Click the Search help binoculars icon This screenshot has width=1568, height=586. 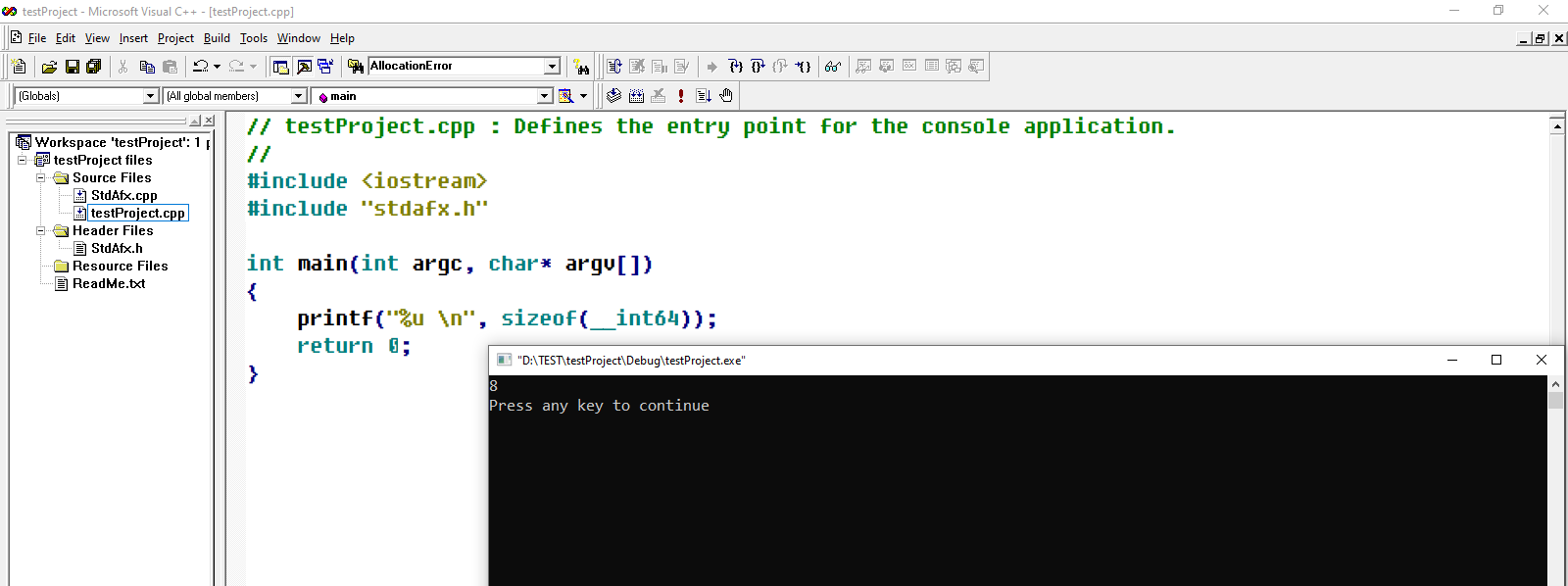pyautogui.click(x=581, y=67)
